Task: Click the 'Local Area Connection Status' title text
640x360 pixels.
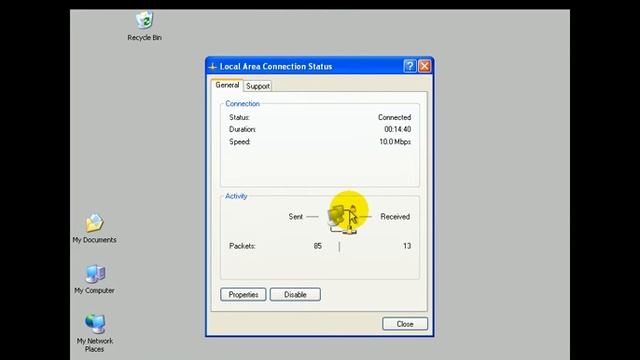Action: point(276,66)
